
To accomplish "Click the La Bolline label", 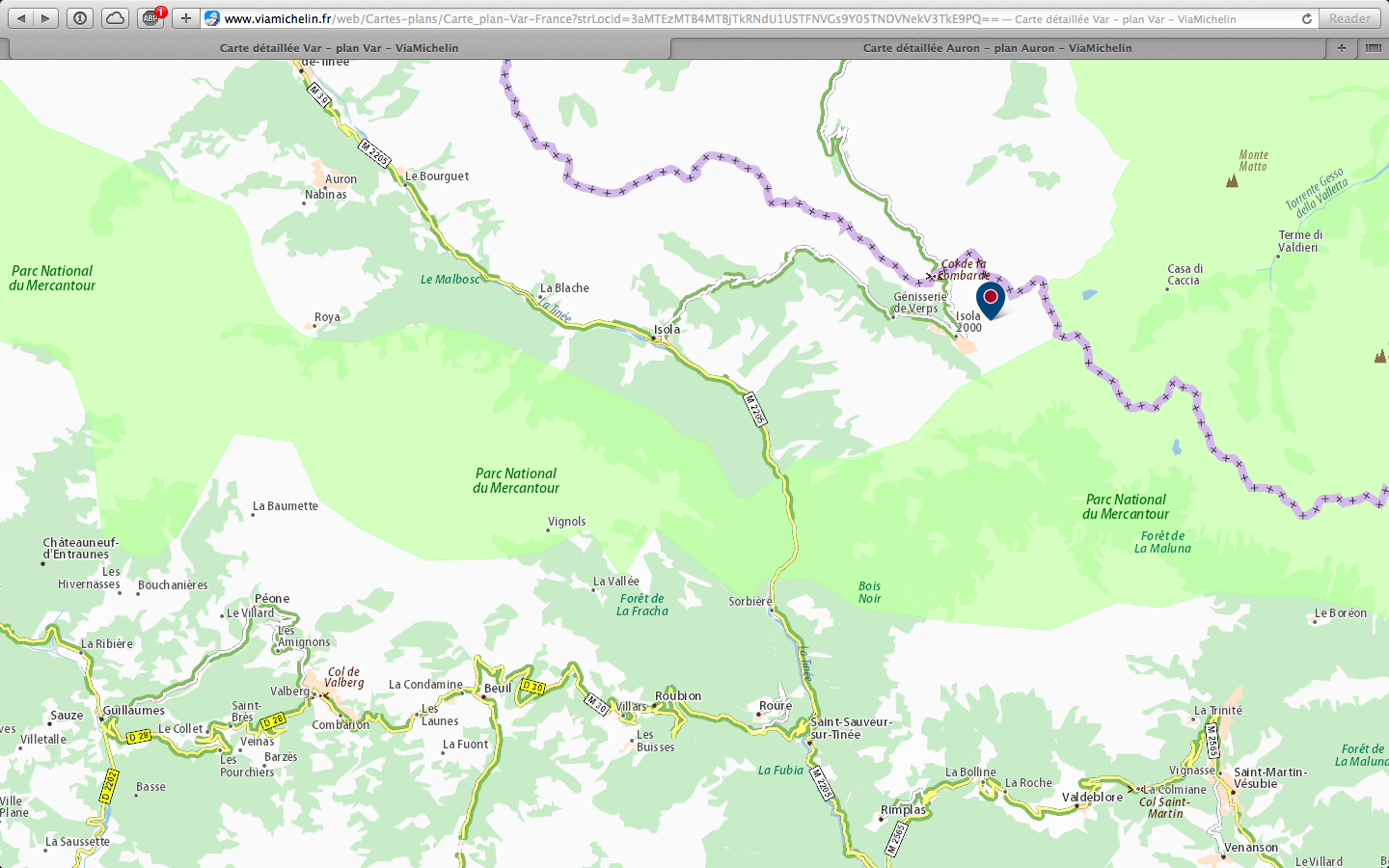I will click(970, 773).
